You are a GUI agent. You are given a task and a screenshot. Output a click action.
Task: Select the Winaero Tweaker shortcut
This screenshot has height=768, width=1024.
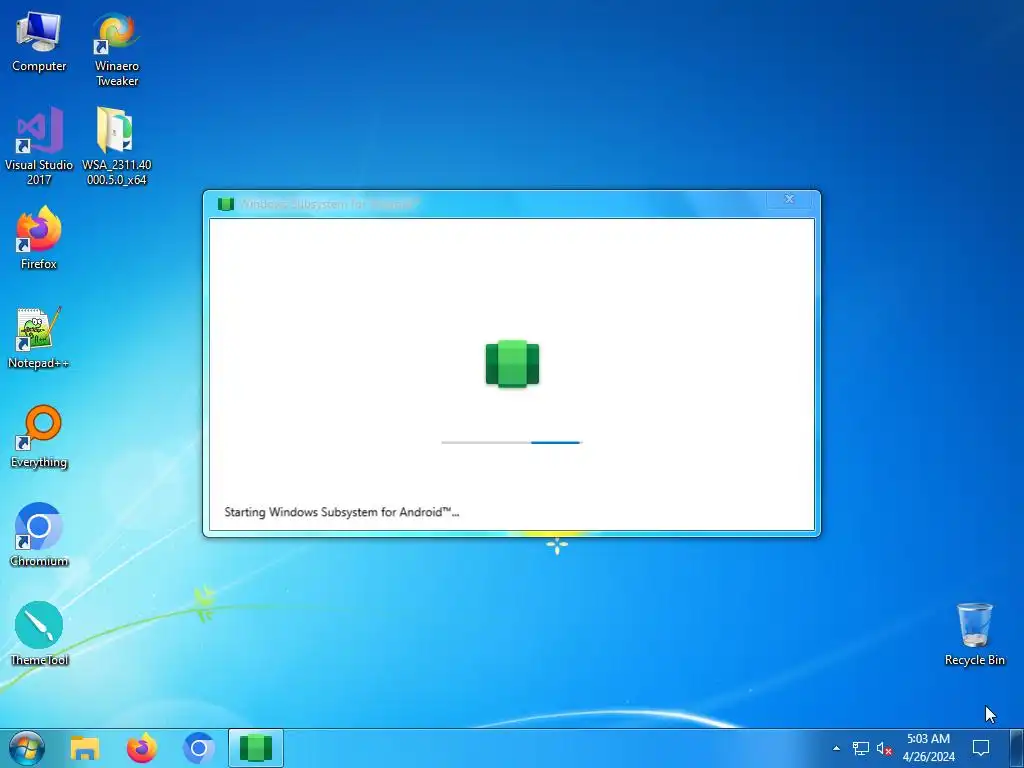pos(116,50)
